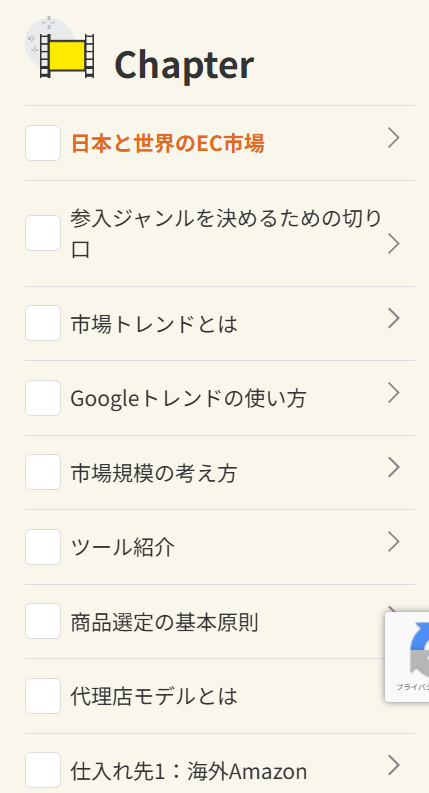Expand the 仕入れ先1：海外Amazon chevron
The height and width of the screenshot is (793, 429).
coord(394,765)
